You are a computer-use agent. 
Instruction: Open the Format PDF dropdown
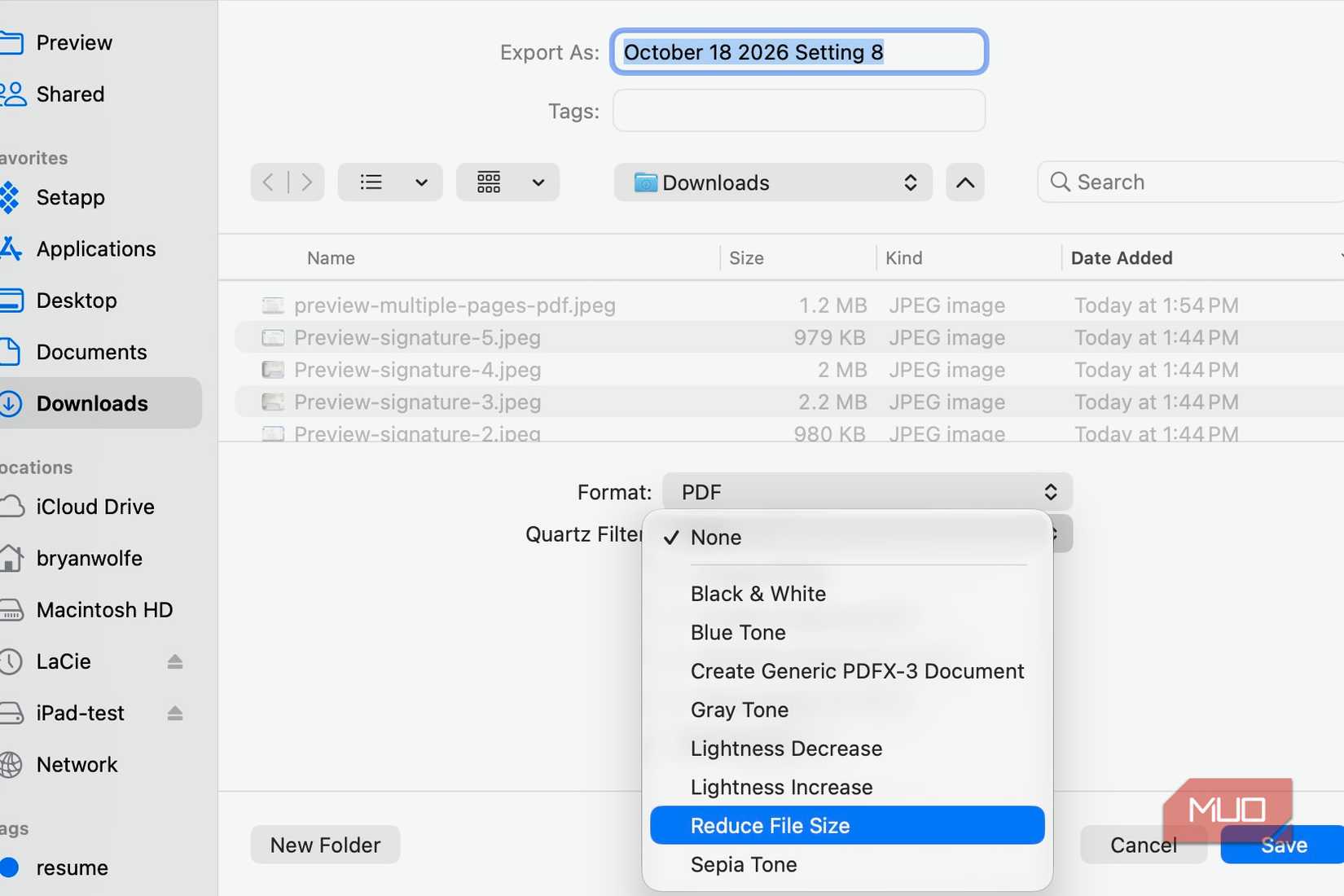tap(867, 492)
